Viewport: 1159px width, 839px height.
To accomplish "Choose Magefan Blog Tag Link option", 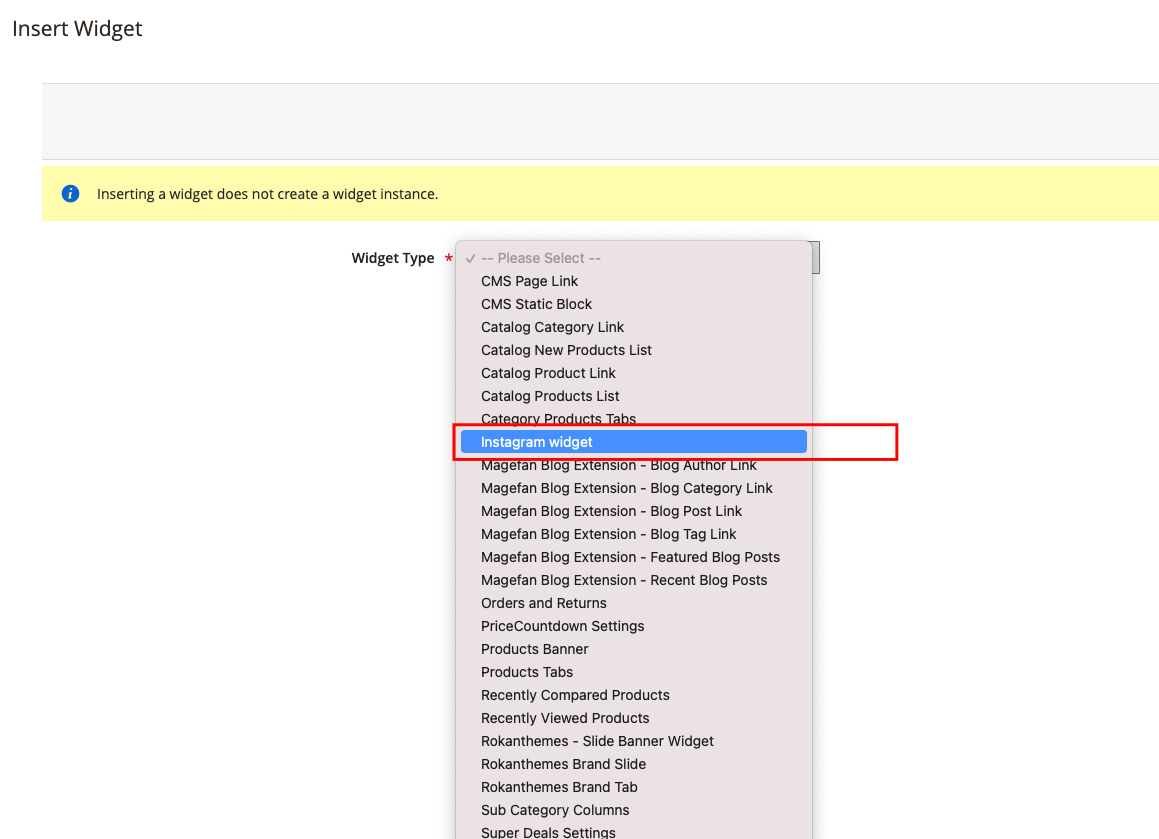I will coord(633,534).
